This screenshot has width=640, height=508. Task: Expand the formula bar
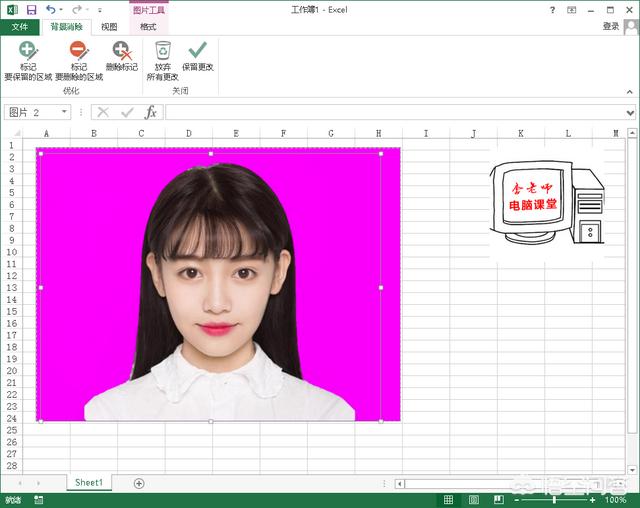[x=630, y=112]
